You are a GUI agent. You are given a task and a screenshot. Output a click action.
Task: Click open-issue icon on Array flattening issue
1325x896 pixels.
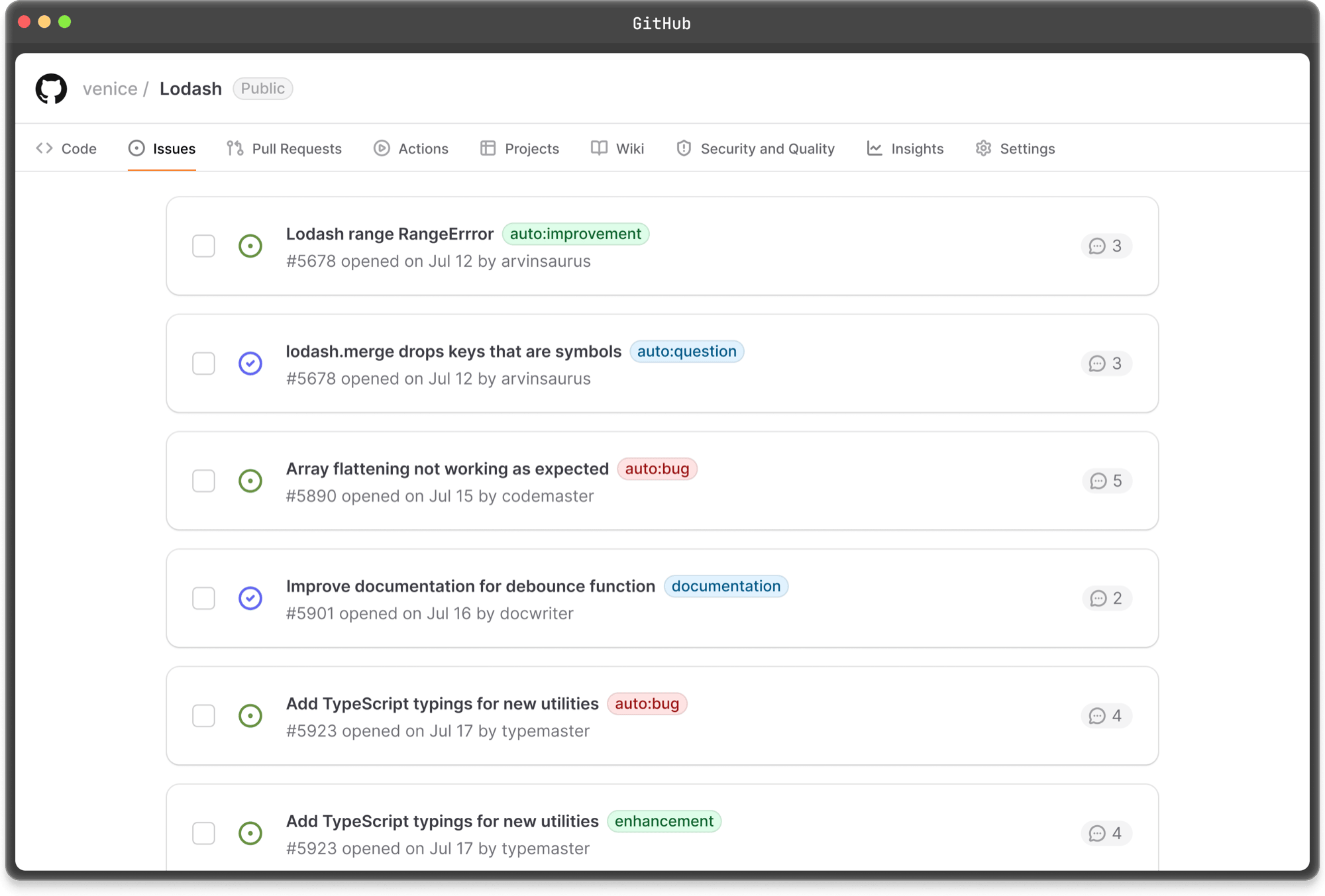click(250, 481)
